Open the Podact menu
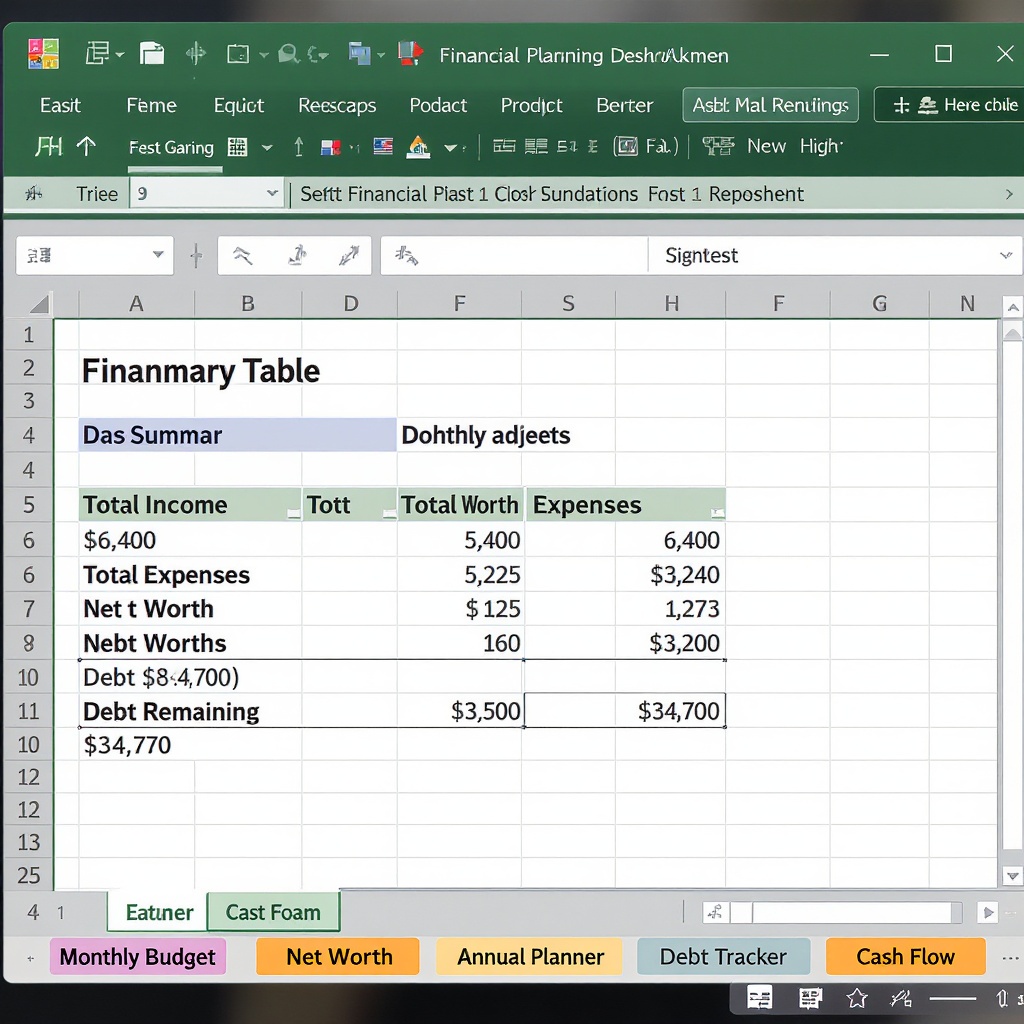The image size is (1024, 1024). coord(438,105)
